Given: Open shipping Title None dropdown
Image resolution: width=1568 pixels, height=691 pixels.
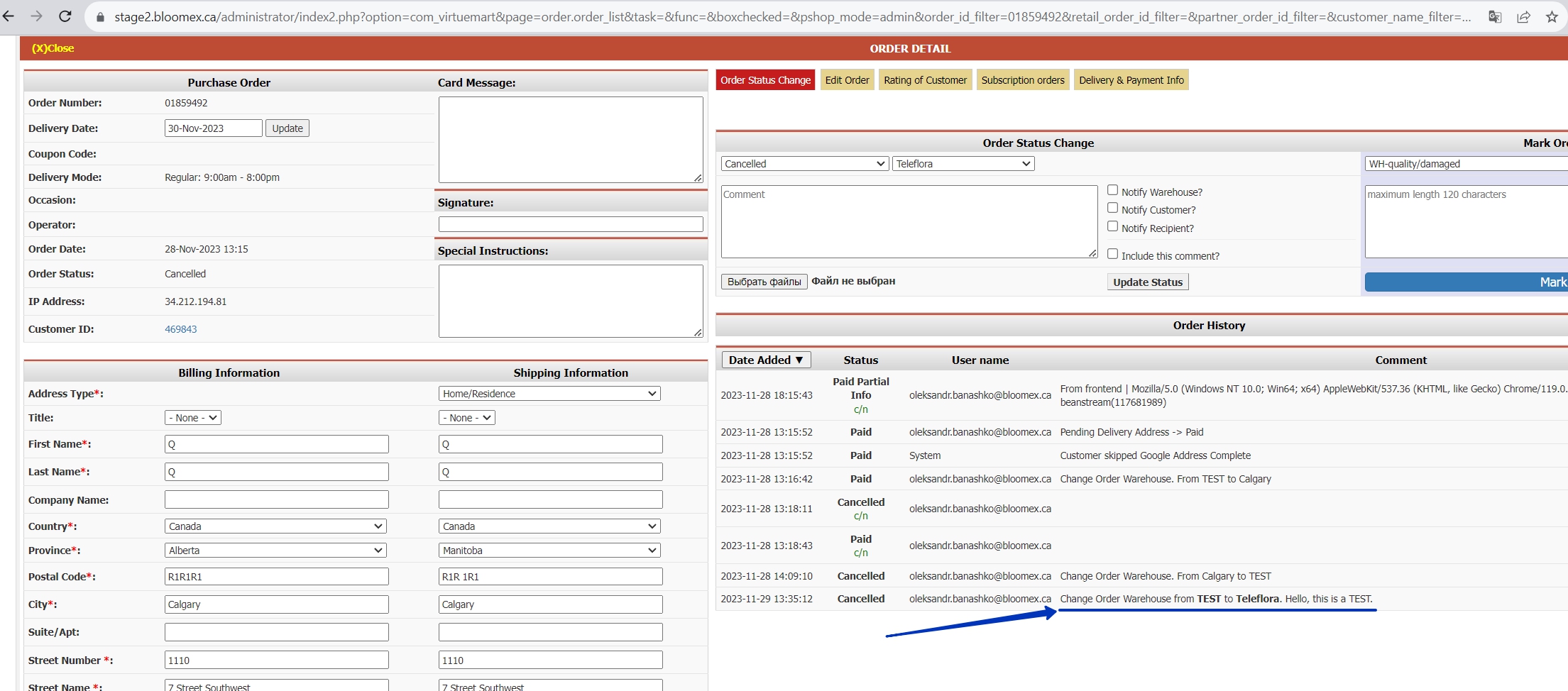Looking at the screenshot, I should click(x=467, y=418).
